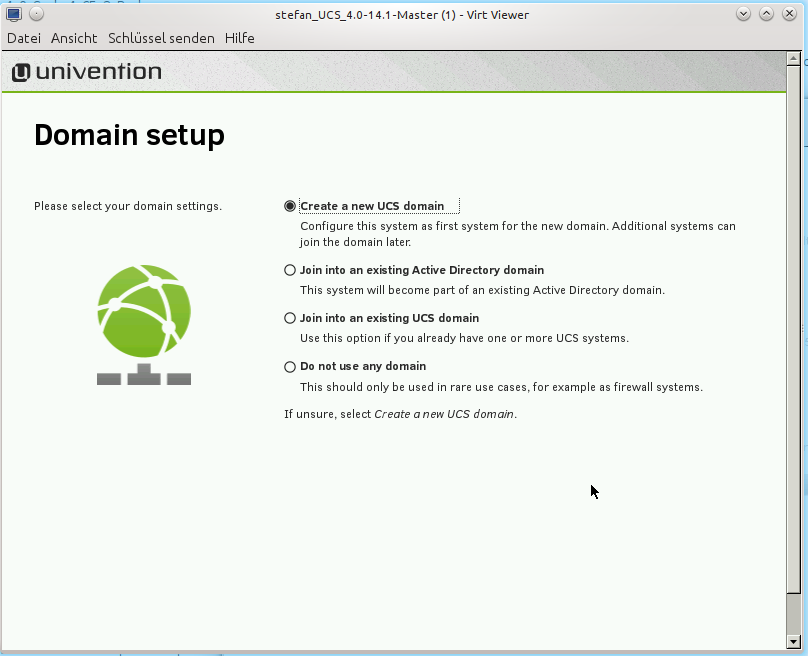Open the Datei menu
Image resolution: width=808 pixels, height=656 pixels.
[x=24, y=38]
